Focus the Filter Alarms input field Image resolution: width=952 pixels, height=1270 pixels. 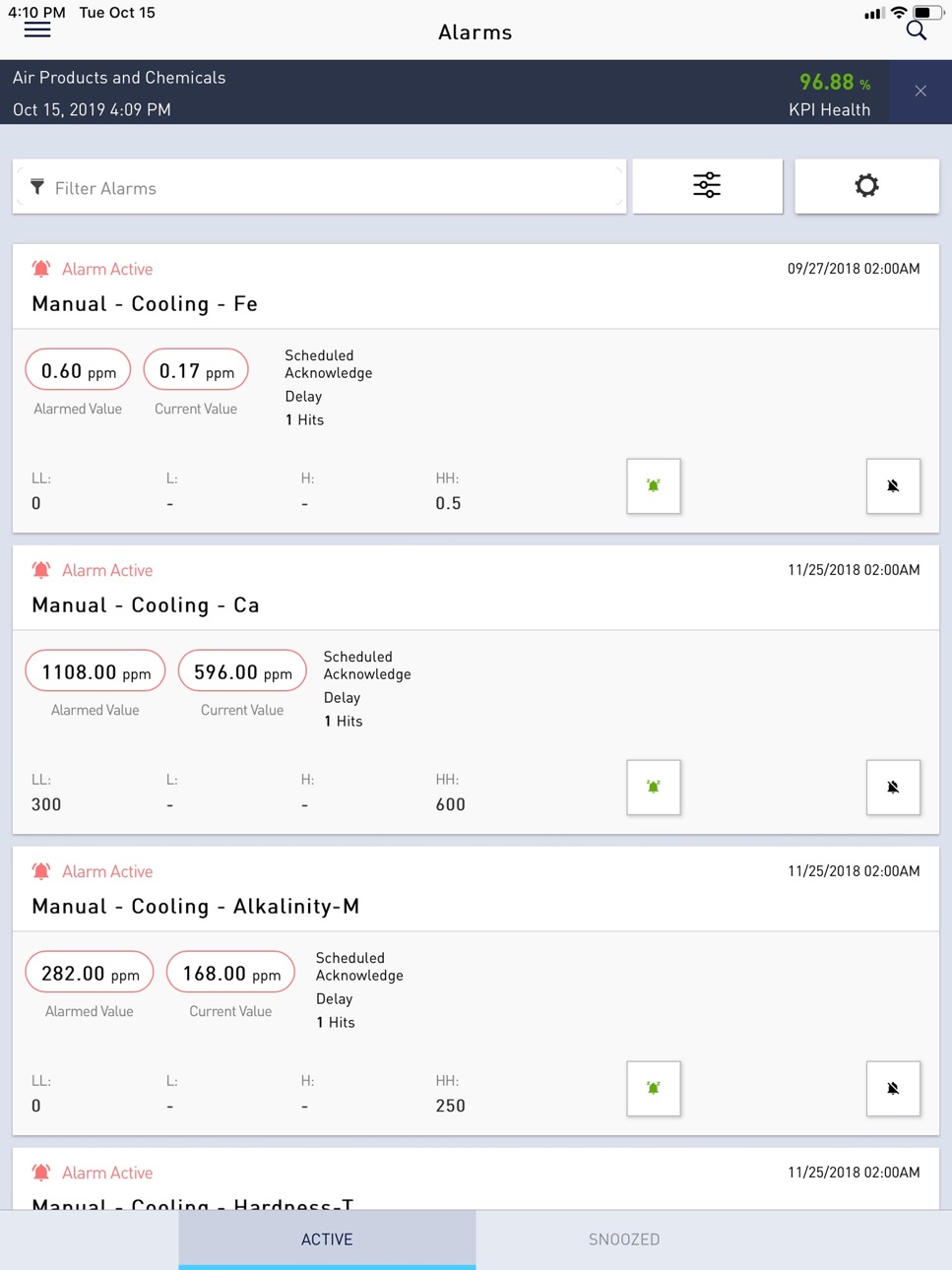pos(320,187)
